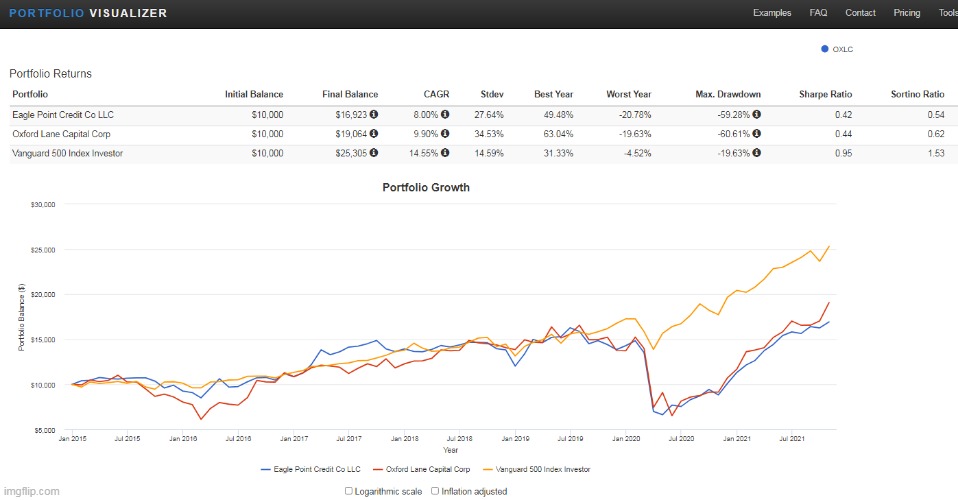Open the Contact link in the header
Image resolution: width=958 pixels, height=500 pixels.
click(860, 13)
